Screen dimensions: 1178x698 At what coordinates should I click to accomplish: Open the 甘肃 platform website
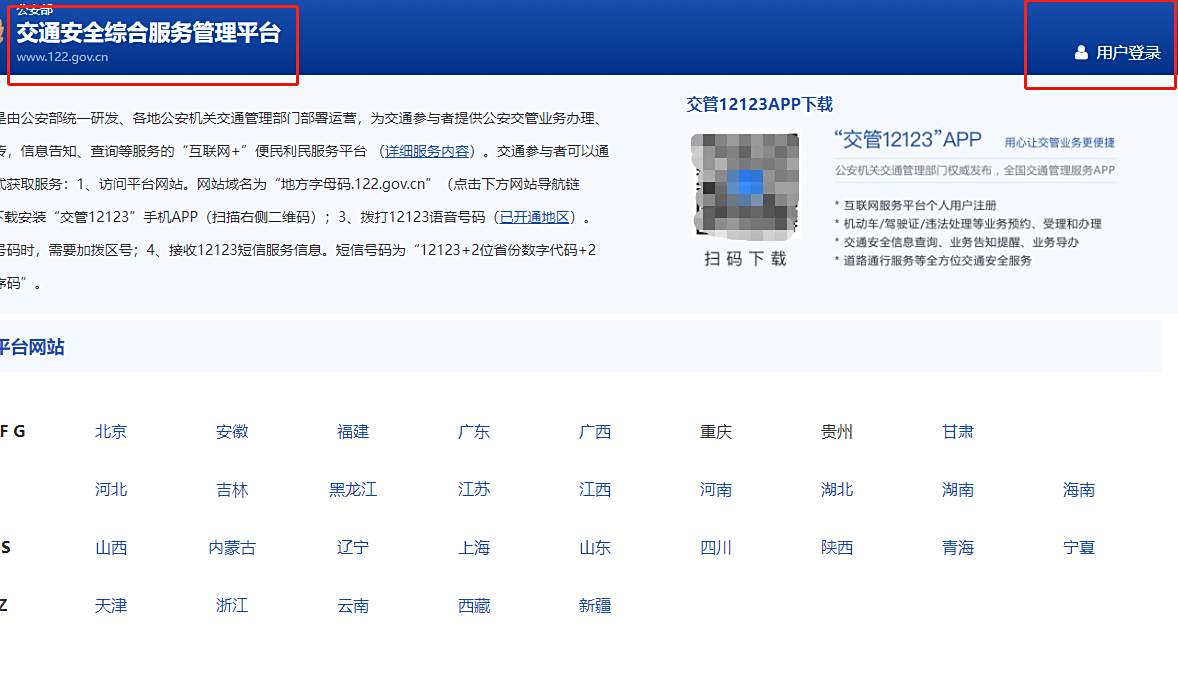click(957, 432)
